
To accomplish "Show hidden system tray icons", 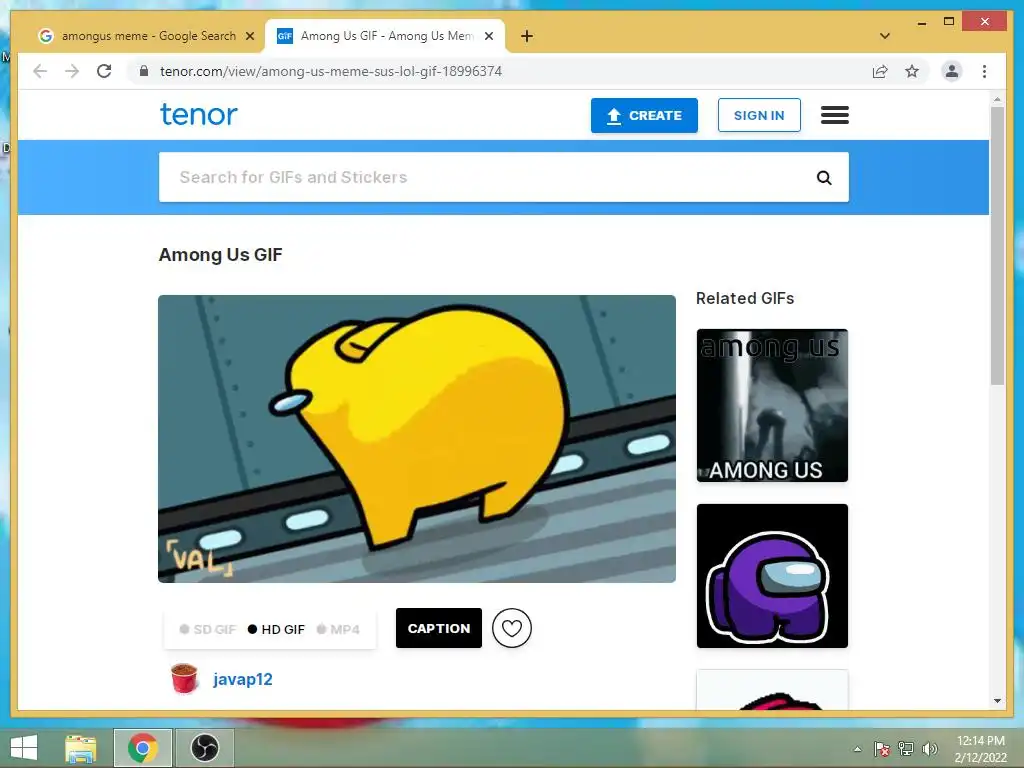I will (x=857, y=749).
